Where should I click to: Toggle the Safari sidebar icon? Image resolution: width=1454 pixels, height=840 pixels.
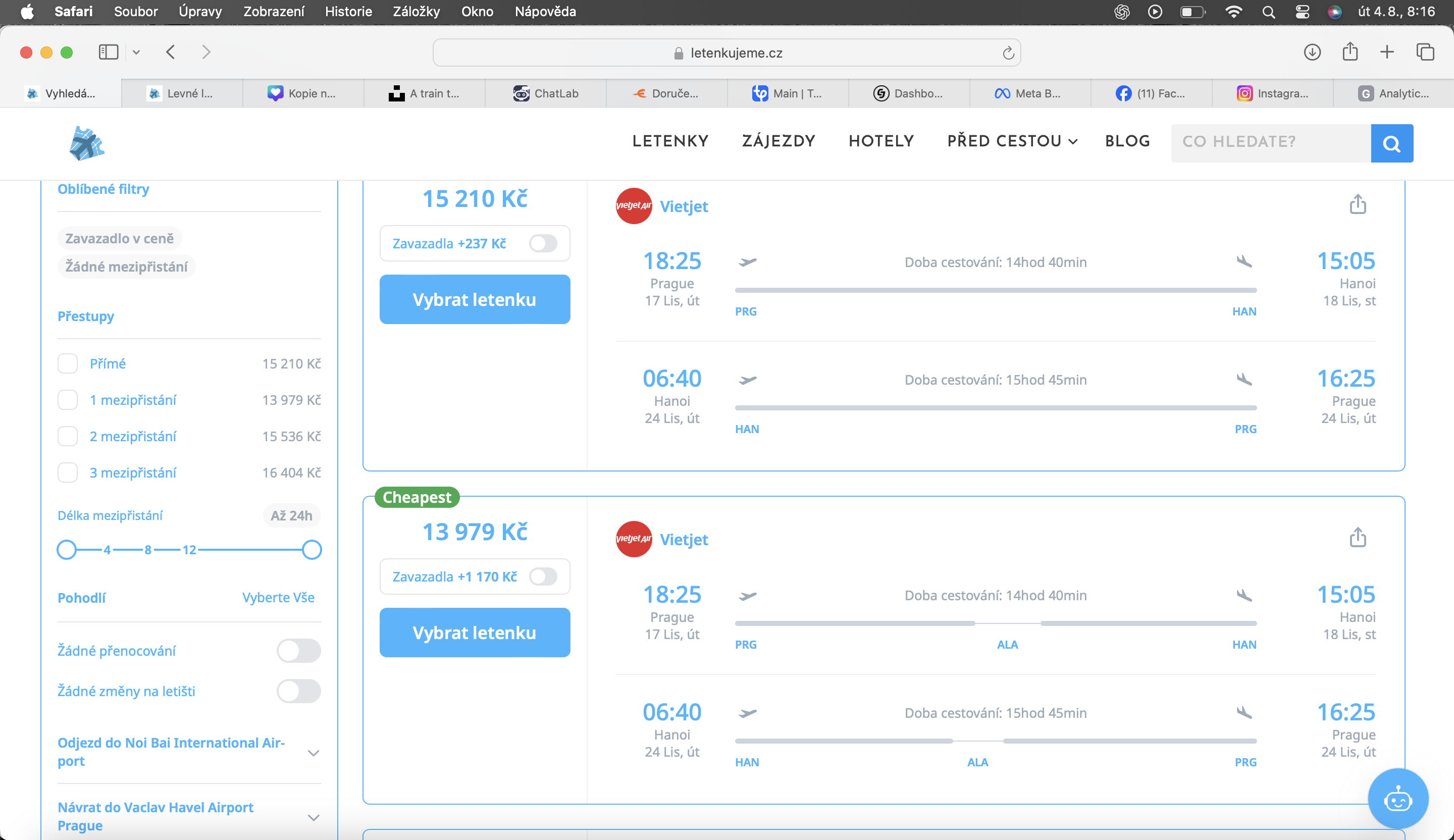(109, 52)
